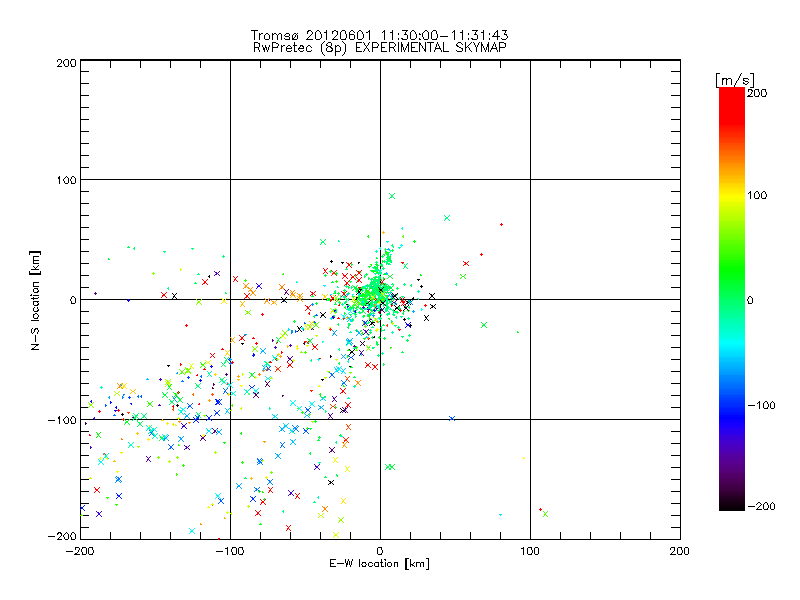Image resolution: width=800 pixels, height=600 pixels.
Task: Click the topmost green X marker below the 100 km line
Action: 392,196
